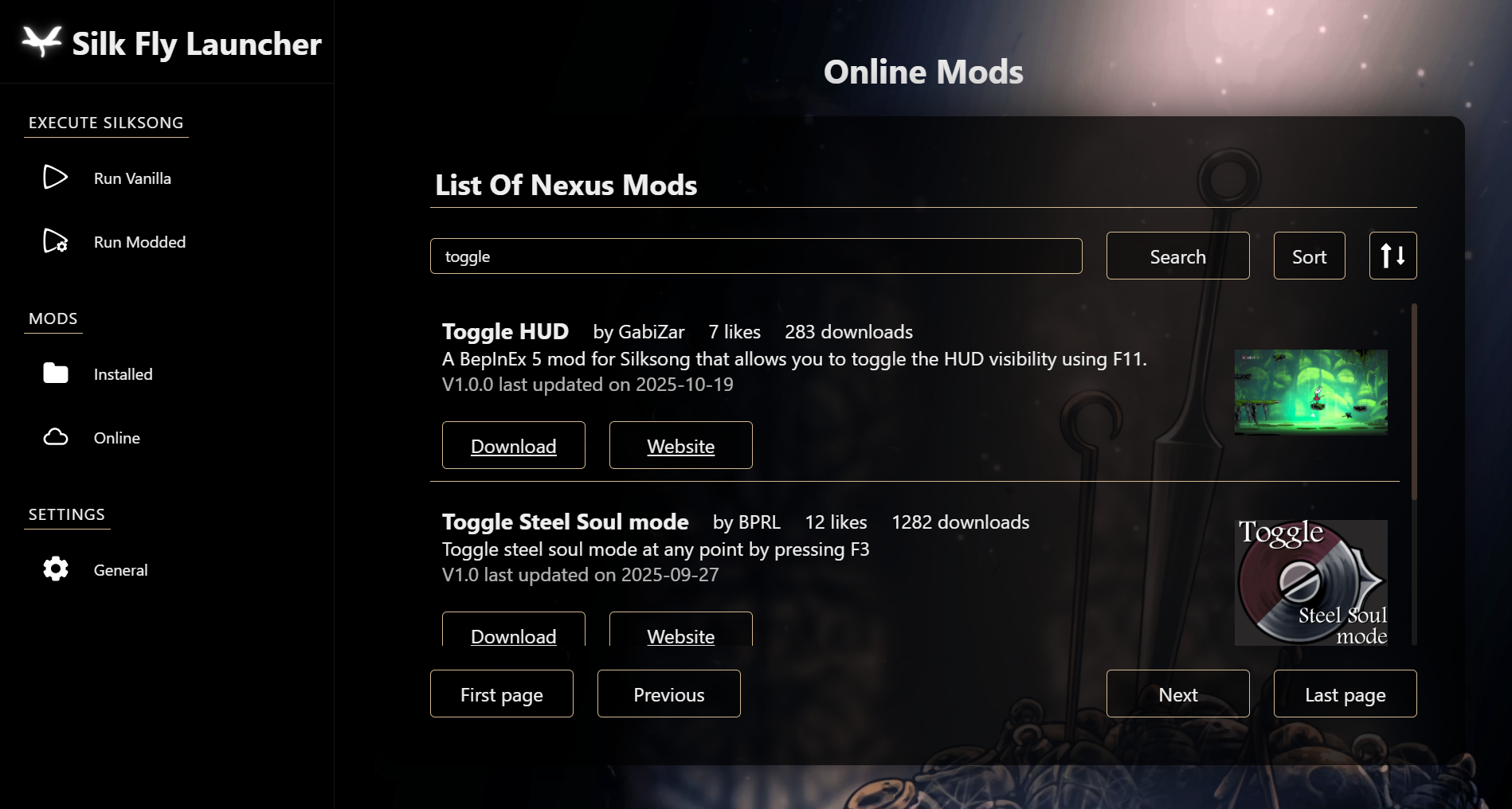The height and width of the screenshot is (809, 1512).
Task: Click the mod list vertical scrollbar
Action: pyautogui.click(x=1414, y=402)
